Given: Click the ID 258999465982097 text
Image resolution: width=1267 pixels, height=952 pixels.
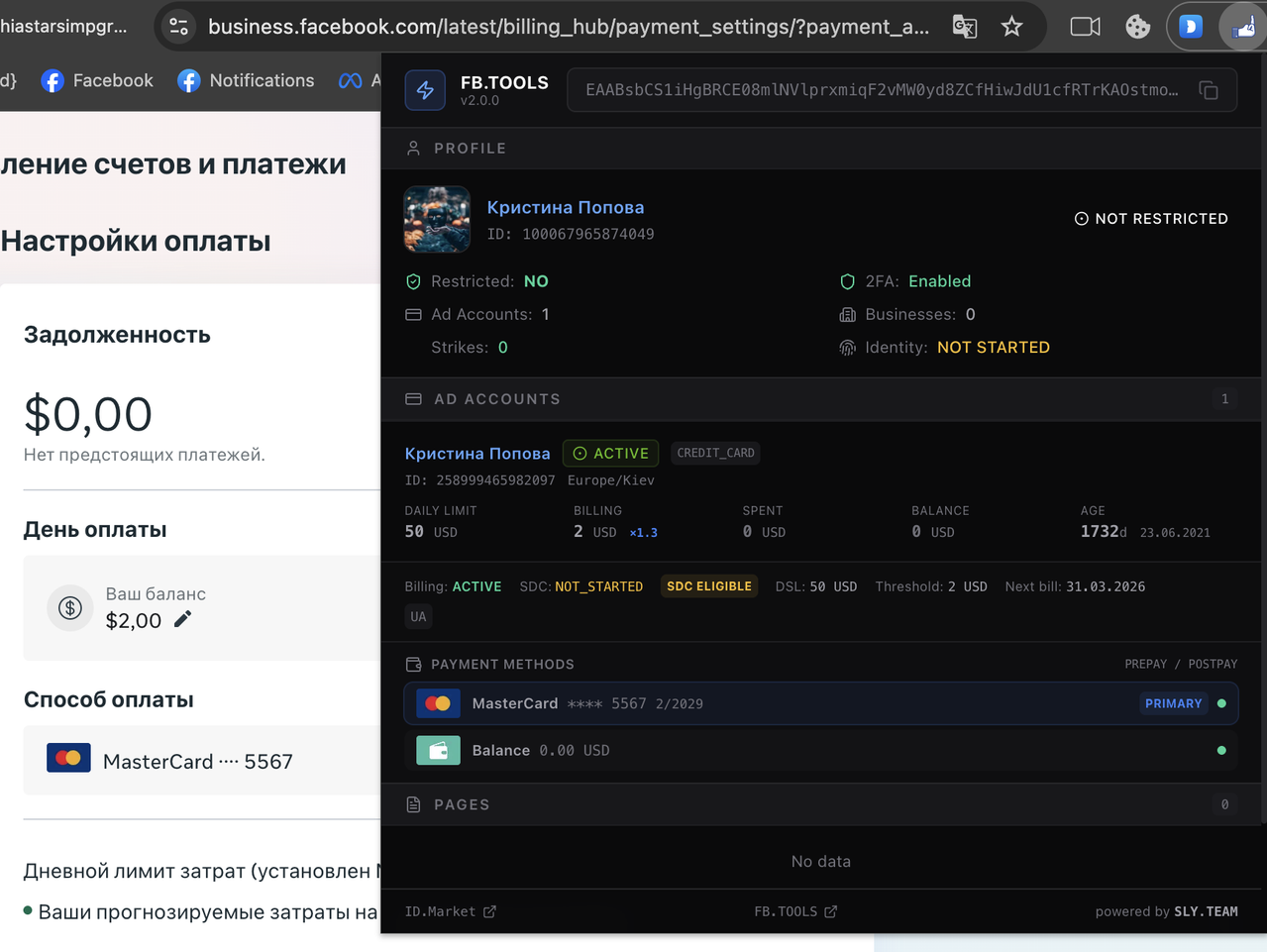Looking at the screenshot, I should [479, 480].
